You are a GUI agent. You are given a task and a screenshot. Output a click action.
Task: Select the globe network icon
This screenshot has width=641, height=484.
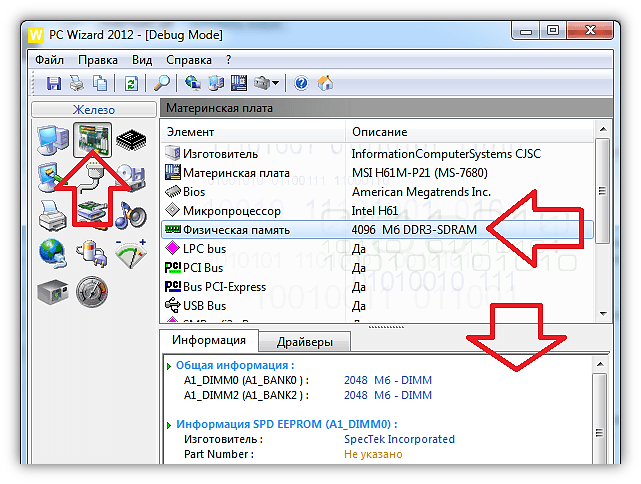52,253
